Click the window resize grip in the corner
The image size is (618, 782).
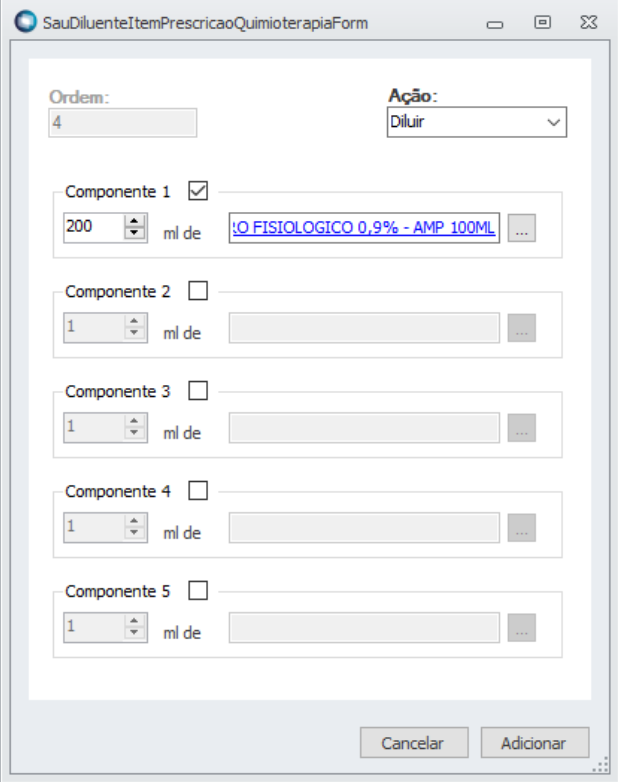point(601,764)
